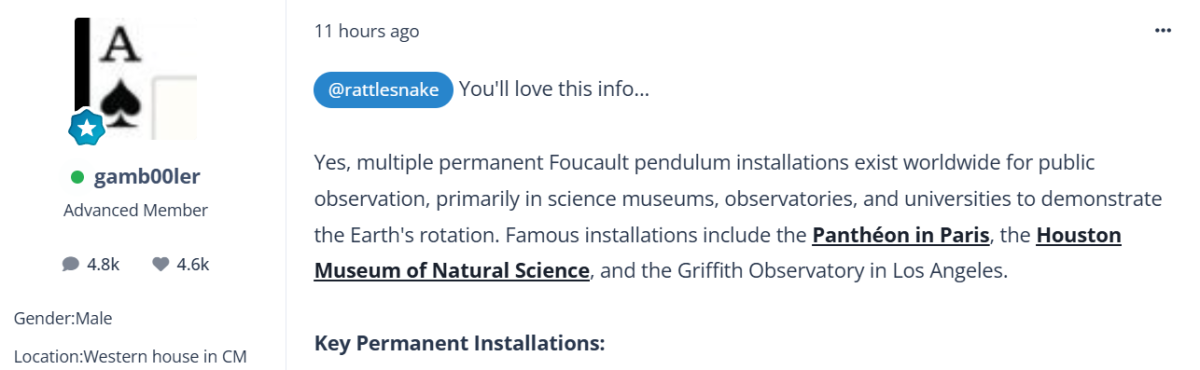Click the 11 hours ago timestamp

pos(367,31)
